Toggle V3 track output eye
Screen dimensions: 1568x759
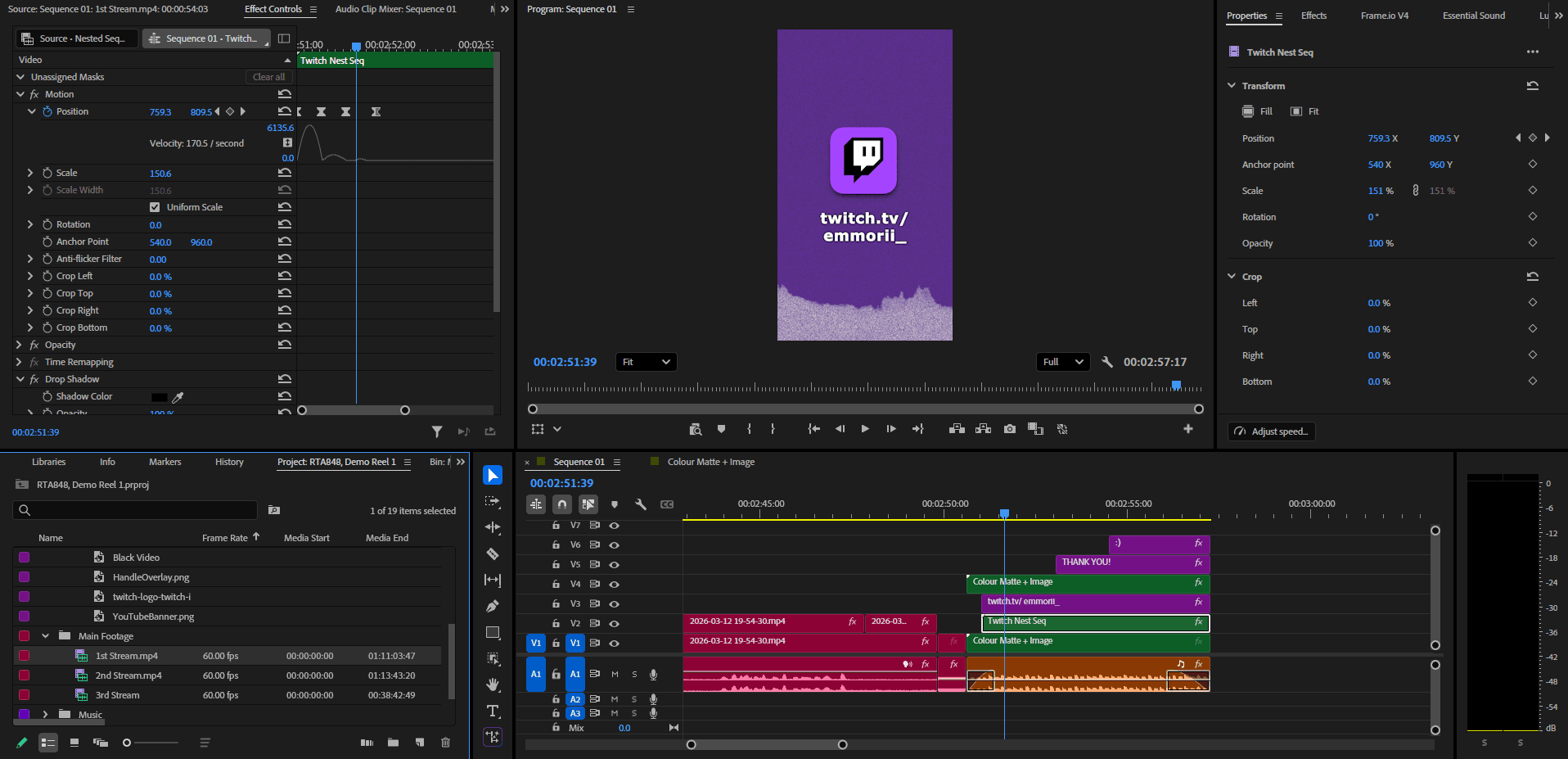[615, 604]
